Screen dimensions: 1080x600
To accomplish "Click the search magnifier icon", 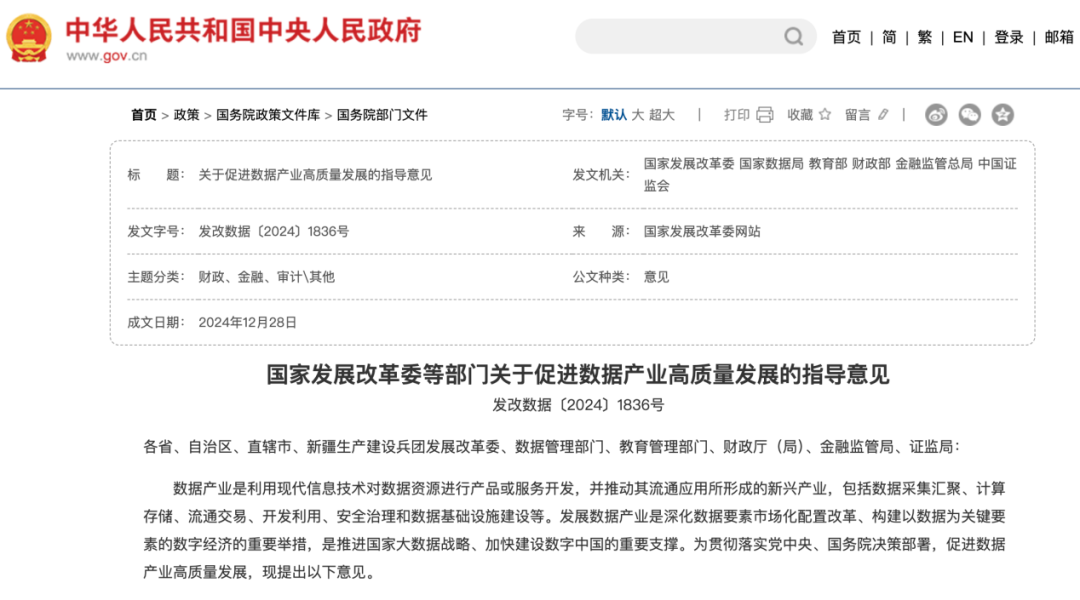I will tap(794, 37).
